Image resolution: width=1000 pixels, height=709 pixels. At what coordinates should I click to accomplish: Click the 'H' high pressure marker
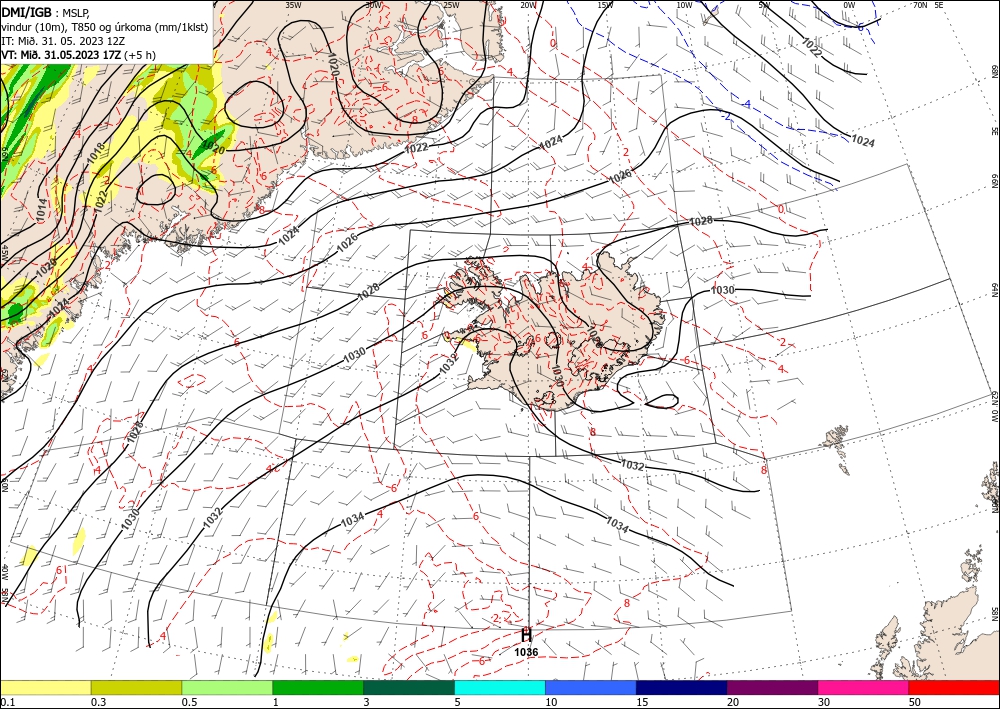(x=526, y=635)
